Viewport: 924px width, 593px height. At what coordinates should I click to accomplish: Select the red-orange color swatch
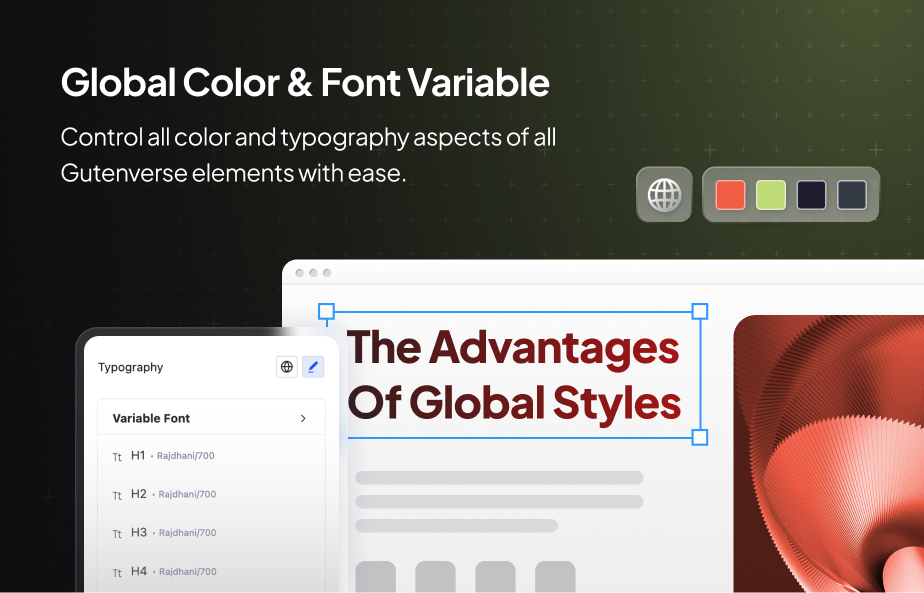730,195
